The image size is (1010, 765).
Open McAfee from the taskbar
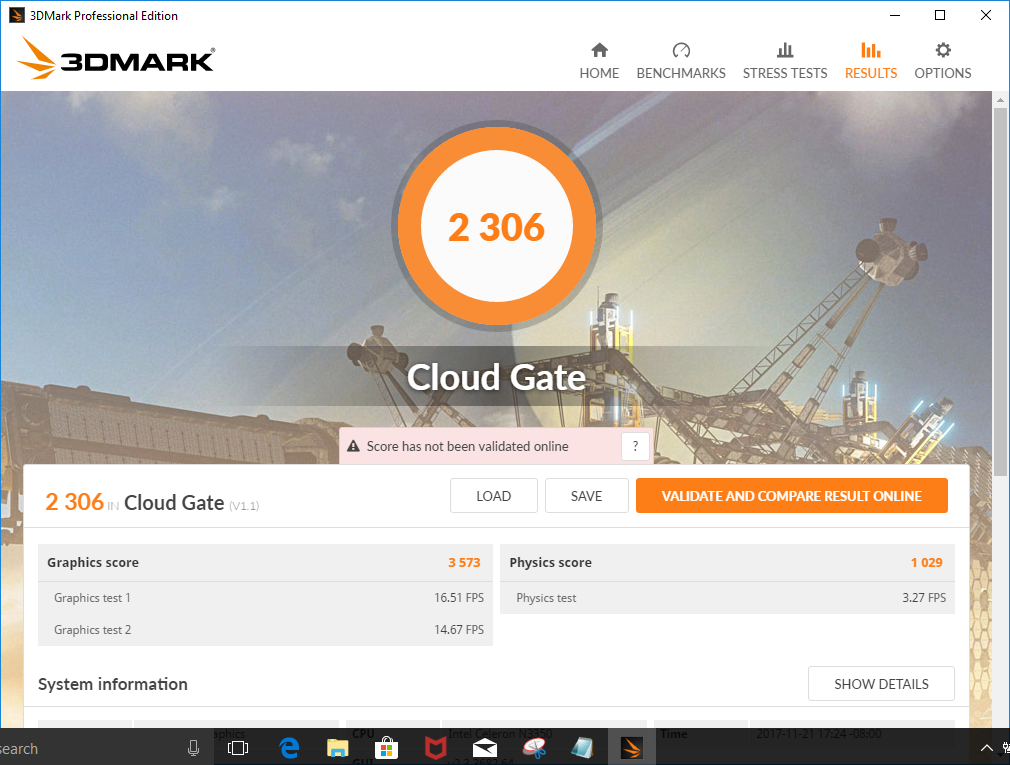(x=435, y=748)
